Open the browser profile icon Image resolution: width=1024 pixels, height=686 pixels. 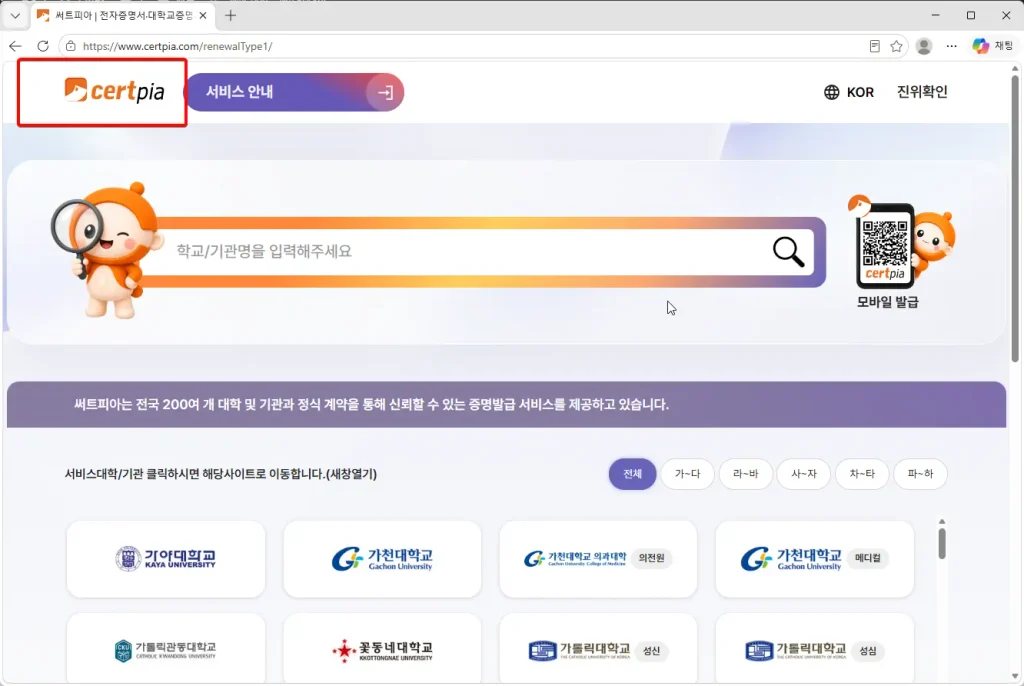923,46
